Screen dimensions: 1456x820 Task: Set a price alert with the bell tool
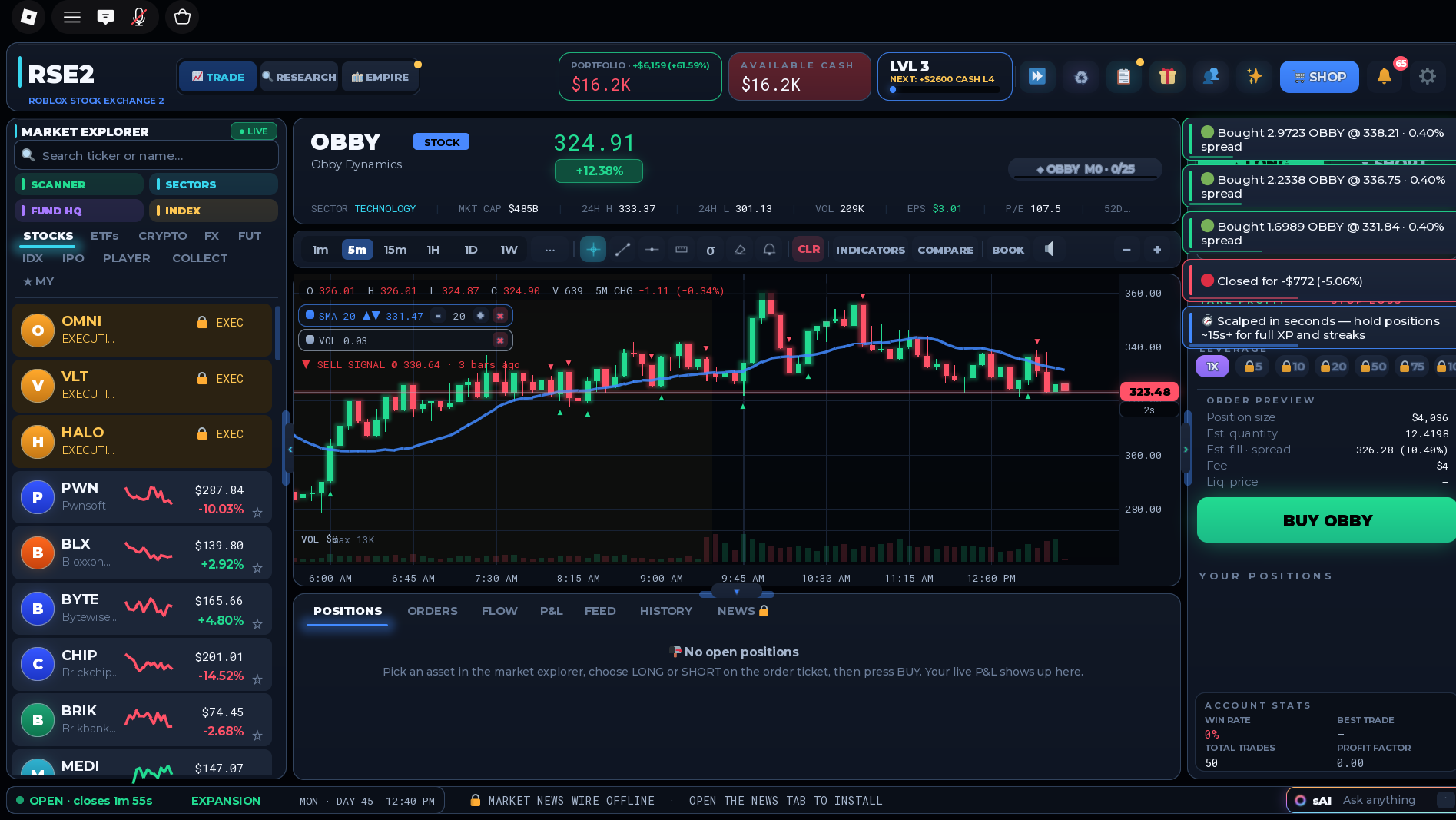click(x=769, y=250)
